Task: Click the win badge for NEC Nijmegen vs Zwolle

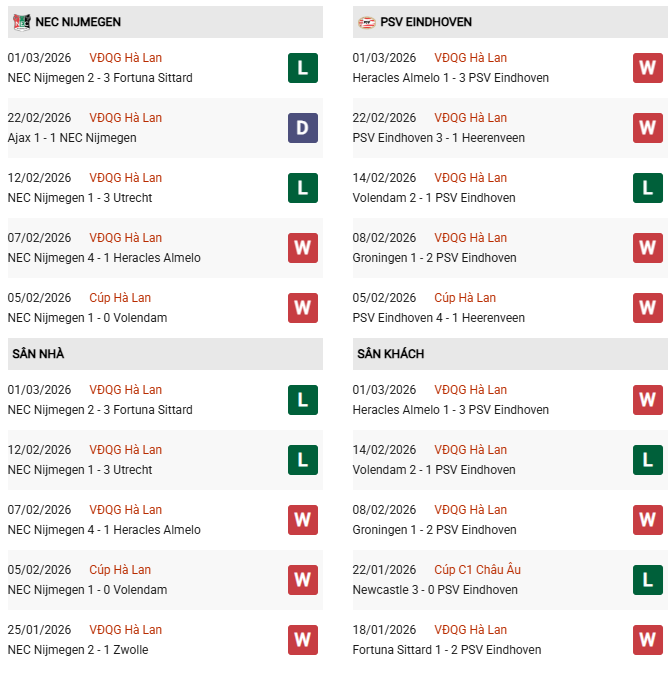Action: pyautogui.click(x=303, y=640)
